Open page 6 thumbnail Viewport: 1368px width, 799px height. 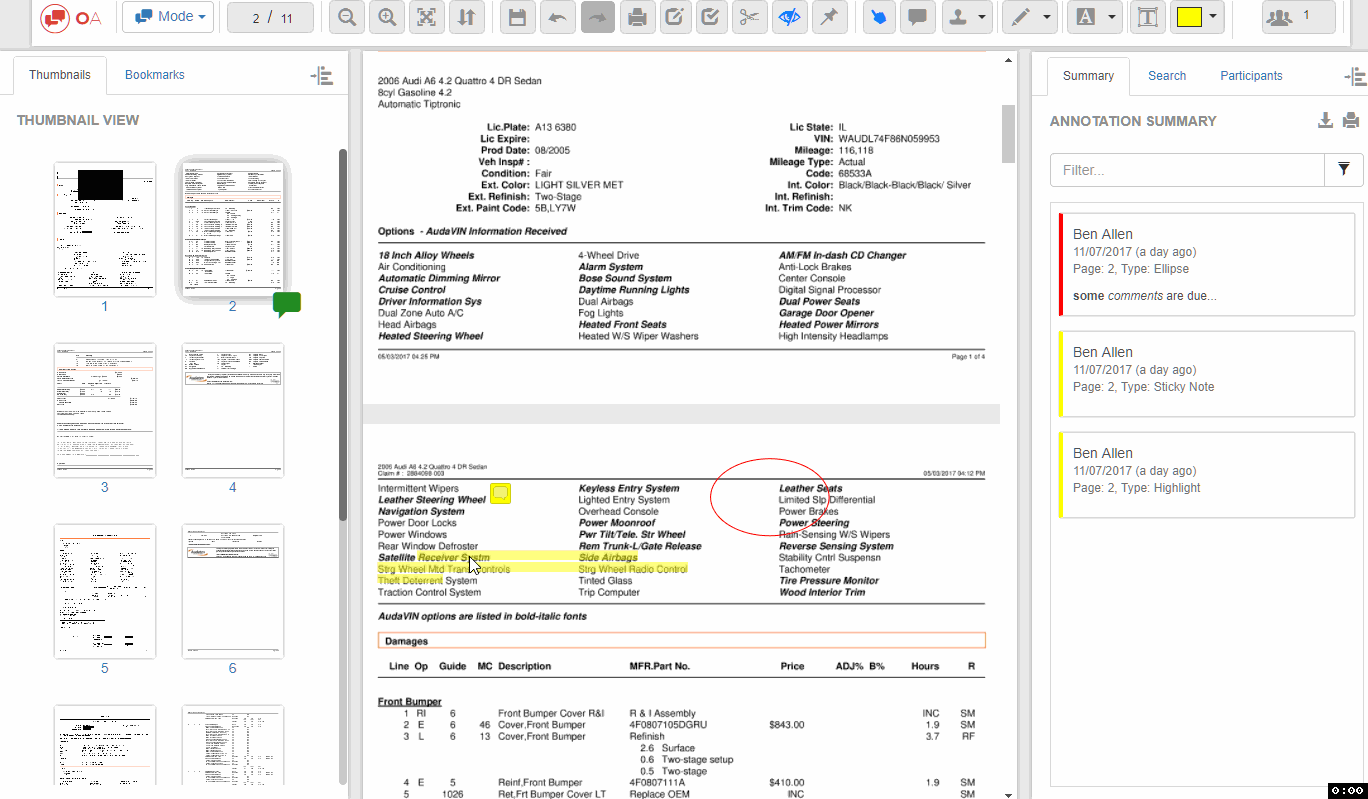pos(232,591)
